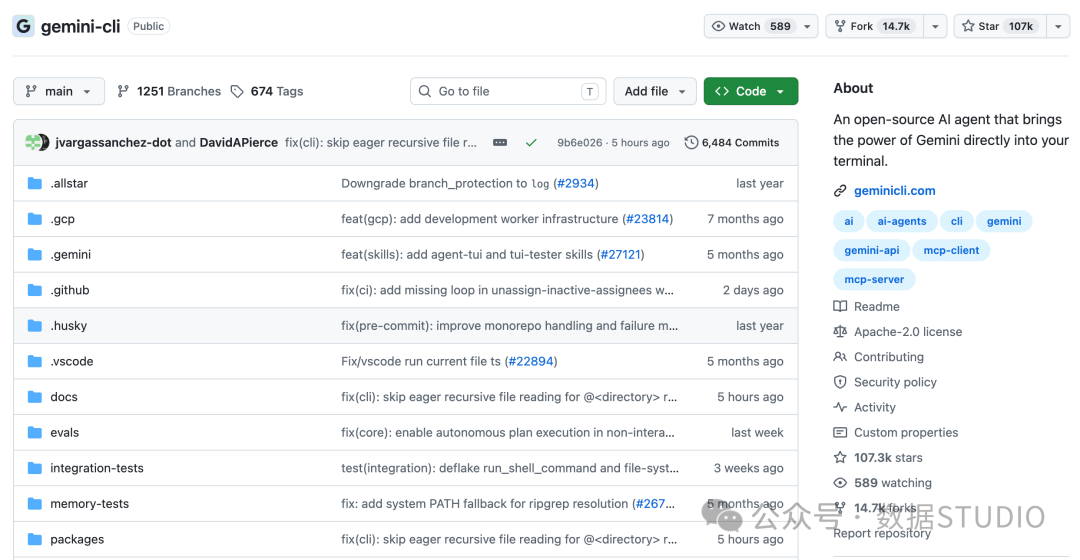Focus the Go to file search field
This screenshot has height=560, width=1080.
(508, 91)
